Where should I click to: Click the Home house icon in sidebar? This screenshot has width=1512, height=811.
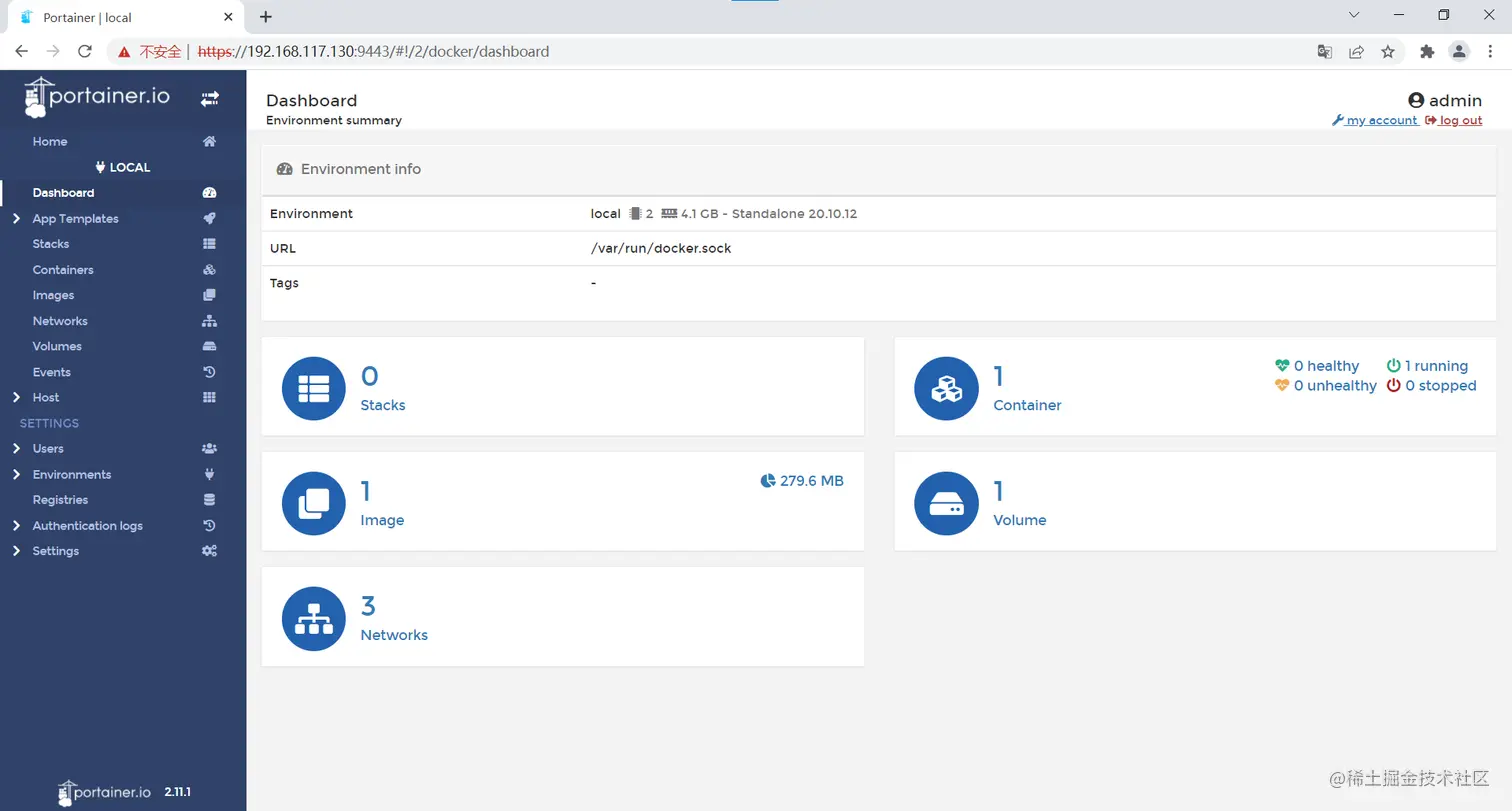click(209, 142)
